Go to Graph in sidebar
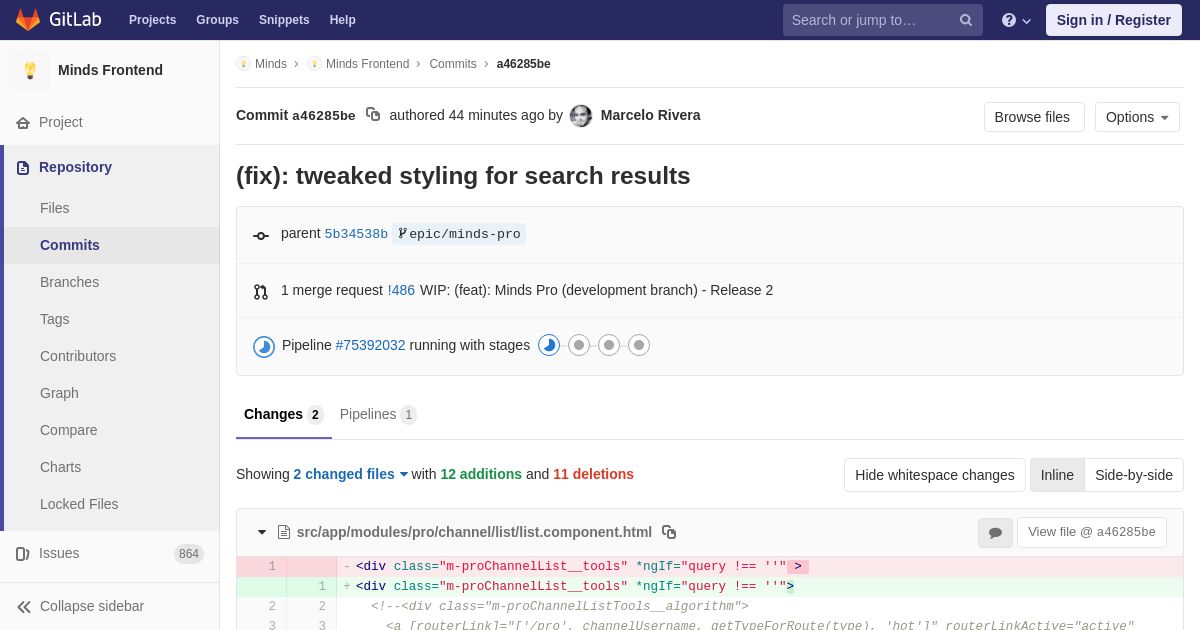 tap(112, 393)
